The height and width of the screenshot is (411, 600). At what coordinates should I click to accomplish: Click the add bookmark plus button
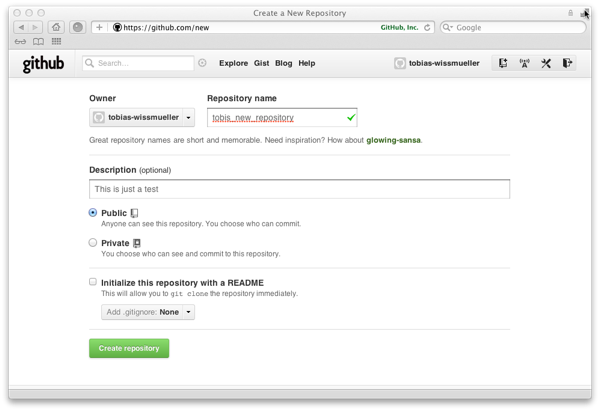99,27
